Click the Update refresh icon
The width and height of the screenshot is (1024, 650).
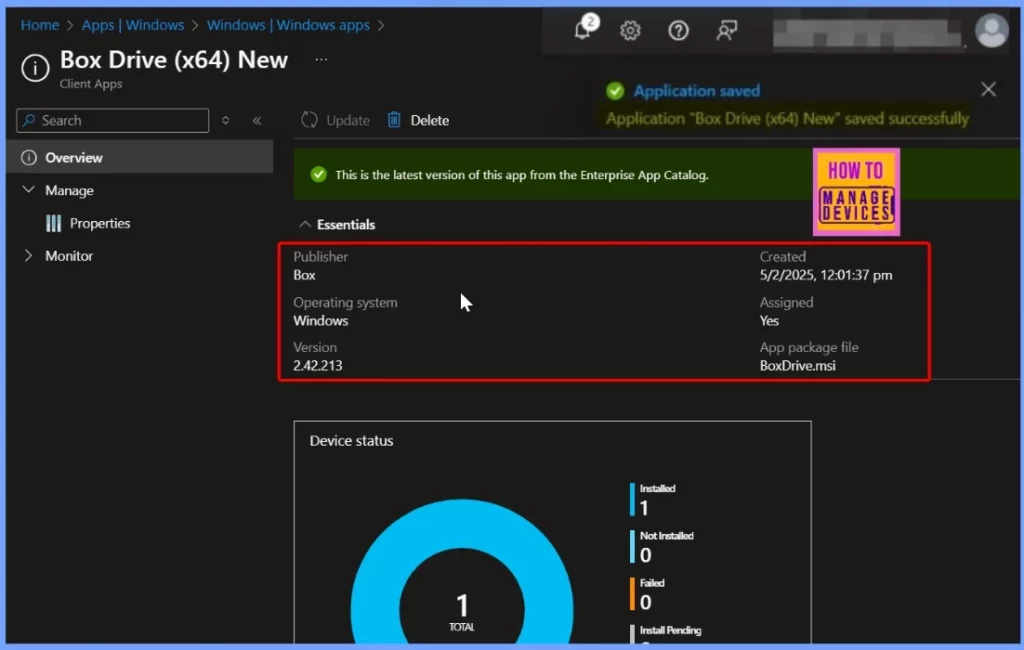[310, 120]
